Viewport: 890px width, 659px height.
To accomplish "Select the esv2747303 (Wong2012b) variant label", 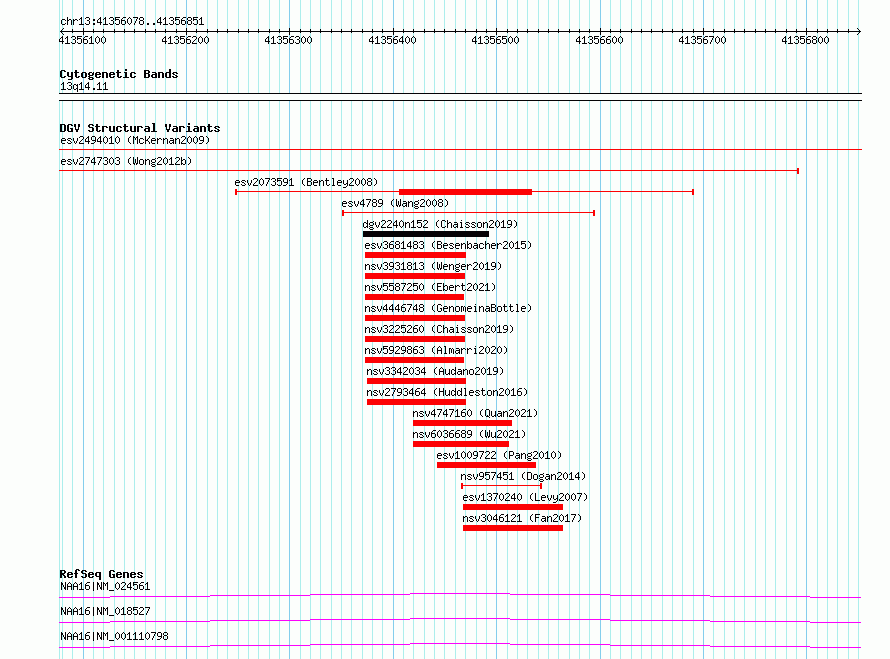I will [x=126, y=161].
